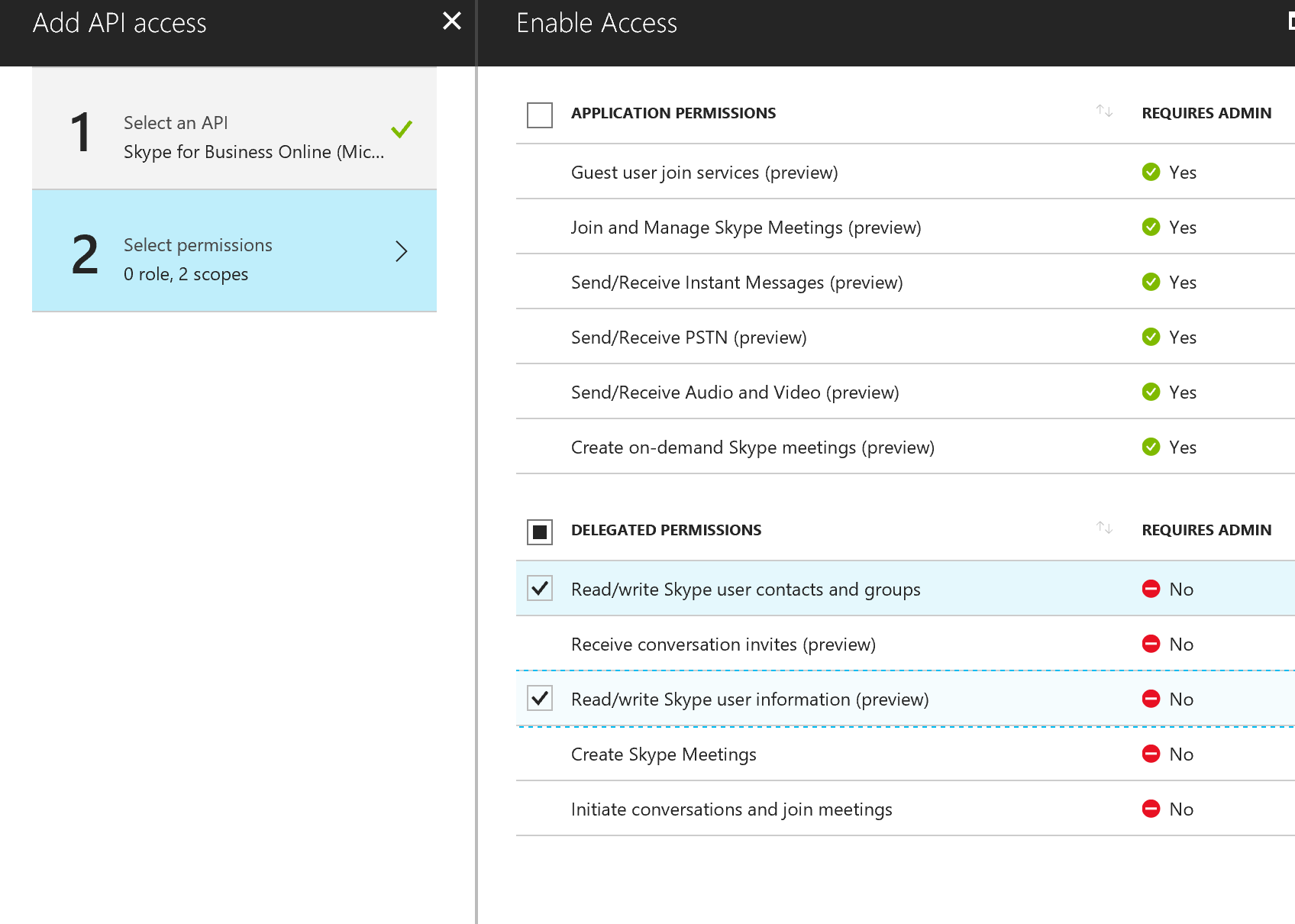The width and height of the screenshot is (1295, 924).
Task: Sort Delegated Permissions column arrows
Action: pos(1104,528)
